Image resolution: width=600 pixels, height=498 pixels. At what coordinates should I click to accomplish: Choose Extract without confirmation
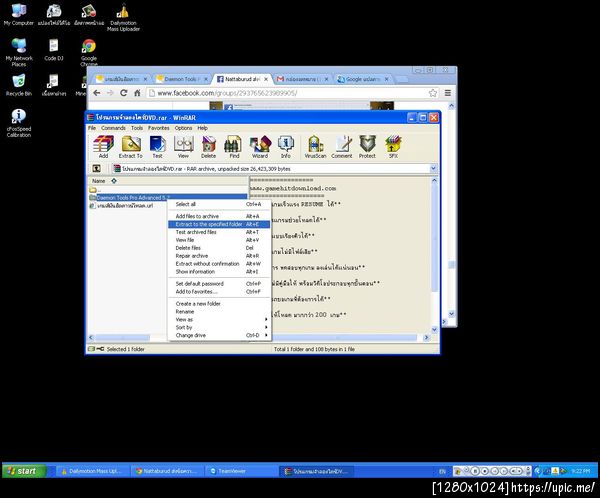pos(219,264)
